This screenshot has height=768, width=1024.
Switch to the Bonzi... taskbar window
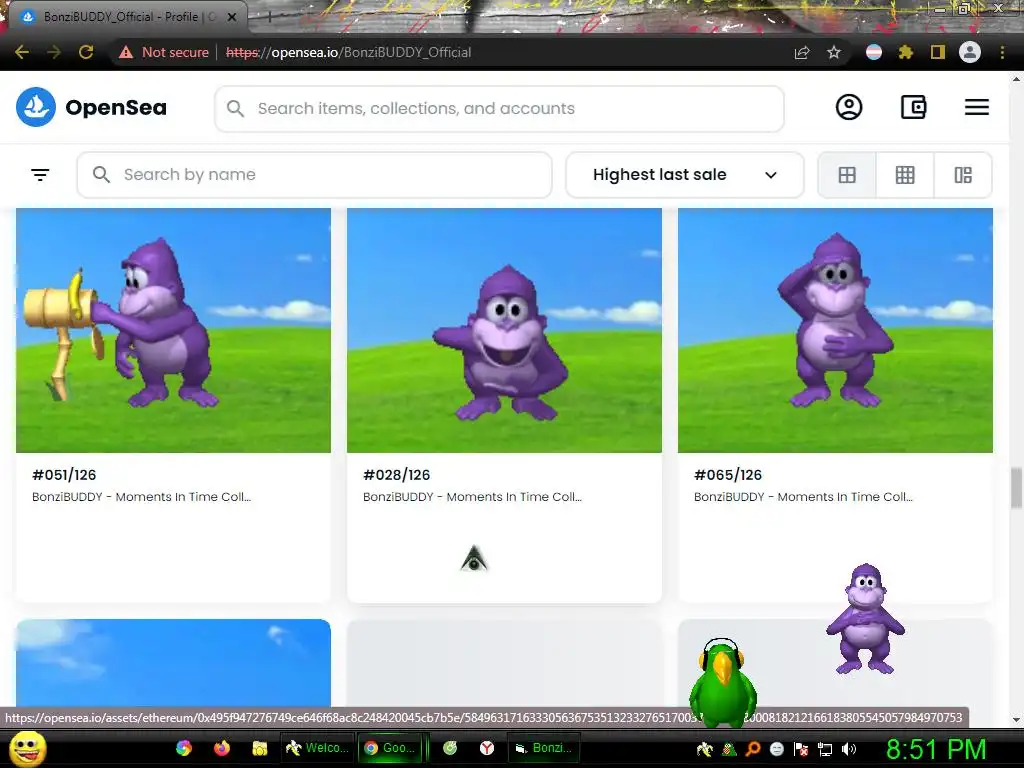[x=543, y=748]
